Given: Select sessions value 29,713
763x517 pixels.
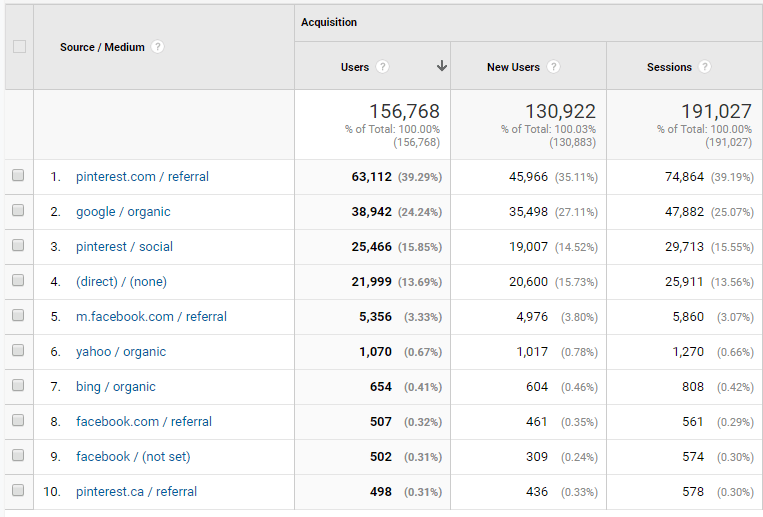Looking at the screenshot, I should point(685,247).
